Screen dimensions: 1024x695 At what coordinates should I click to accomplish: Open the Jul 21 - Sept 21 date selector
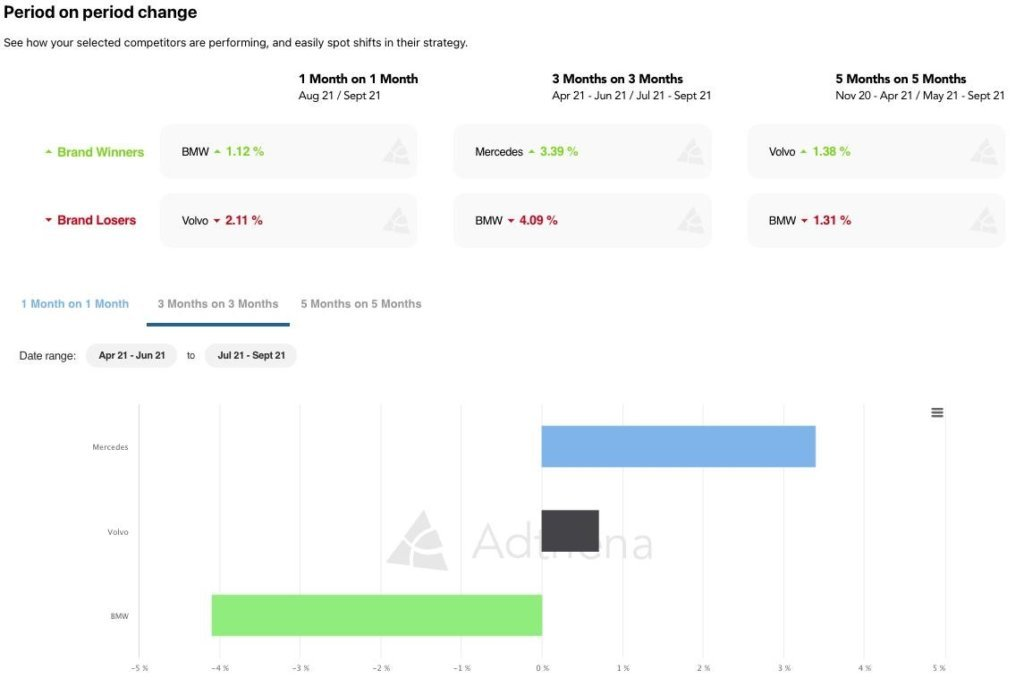click(250, 355)
